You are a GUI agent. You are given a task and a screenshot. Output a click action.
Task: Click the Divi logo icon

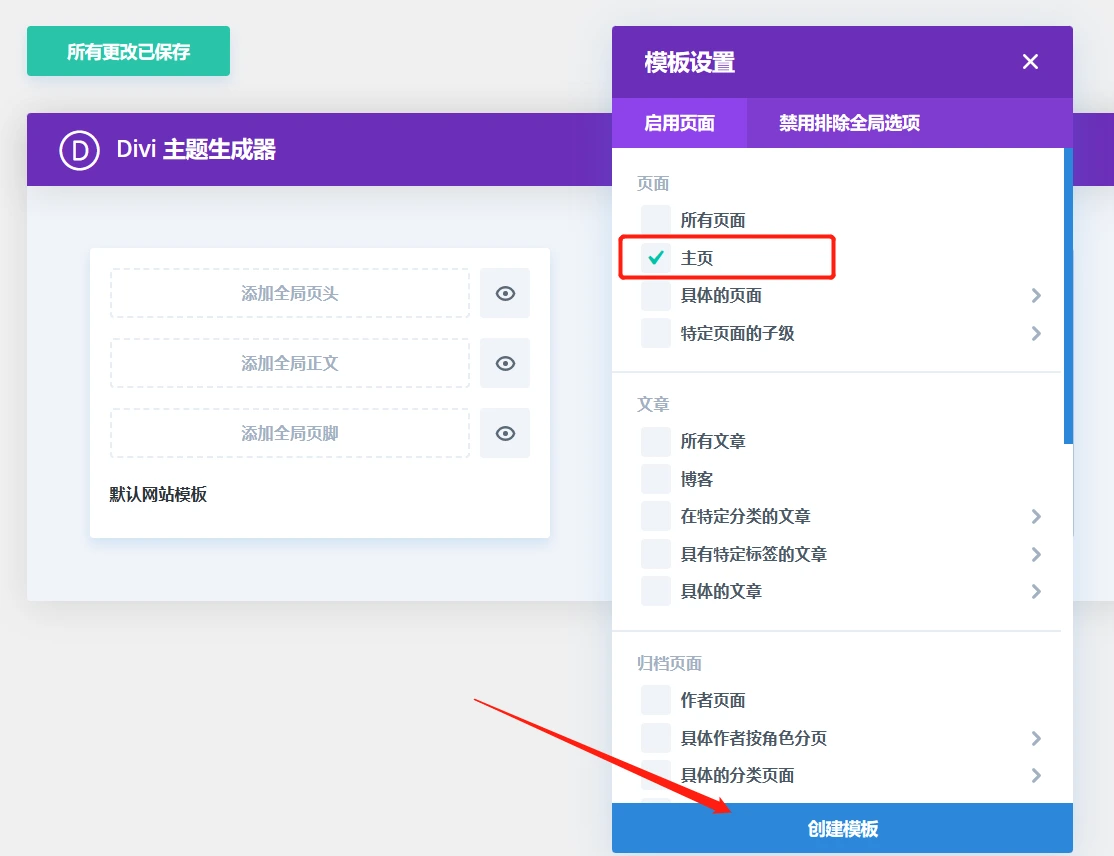(x=79, y=150)
